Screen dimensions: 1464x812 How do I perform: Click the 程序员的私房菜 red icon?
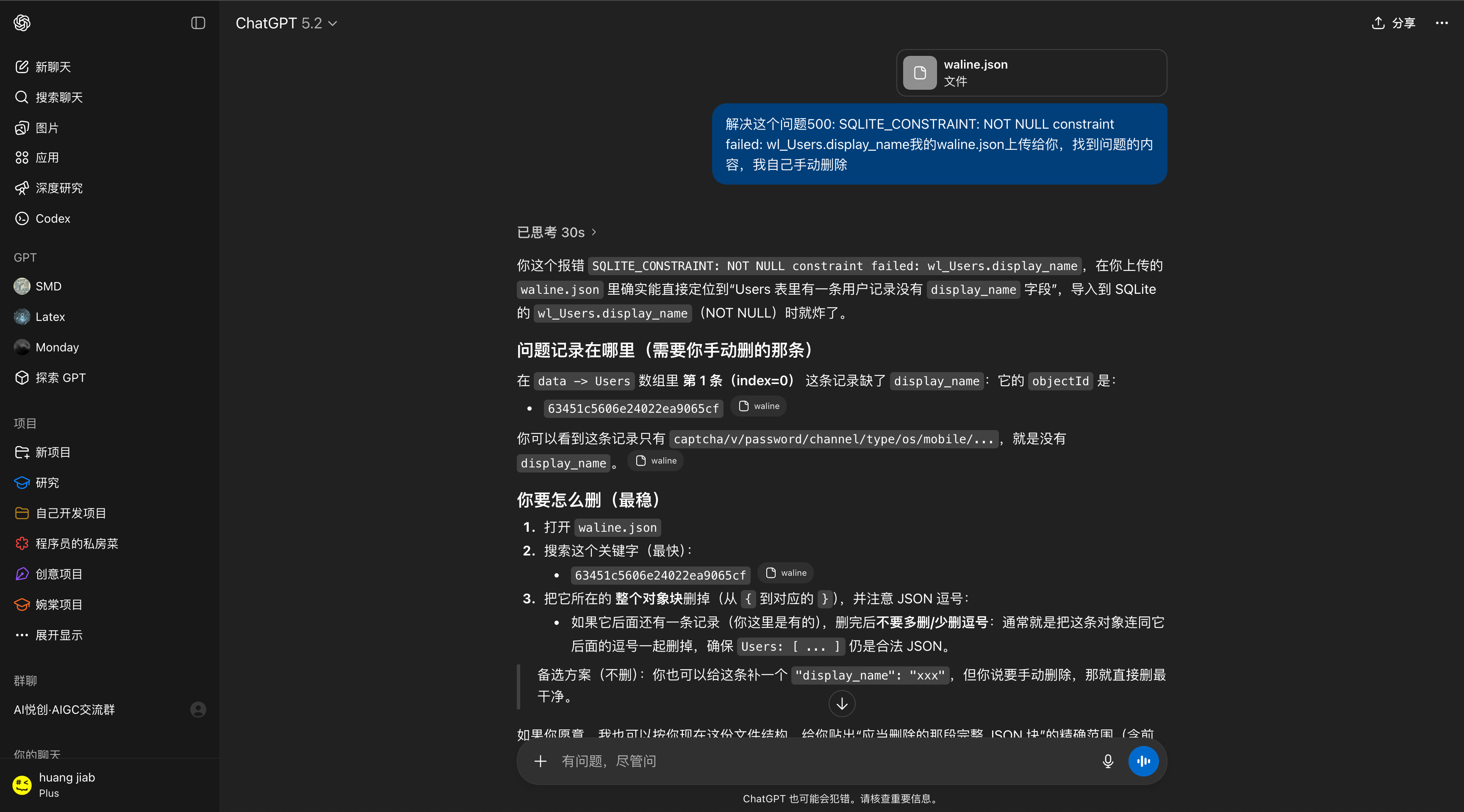pos(22,544)
